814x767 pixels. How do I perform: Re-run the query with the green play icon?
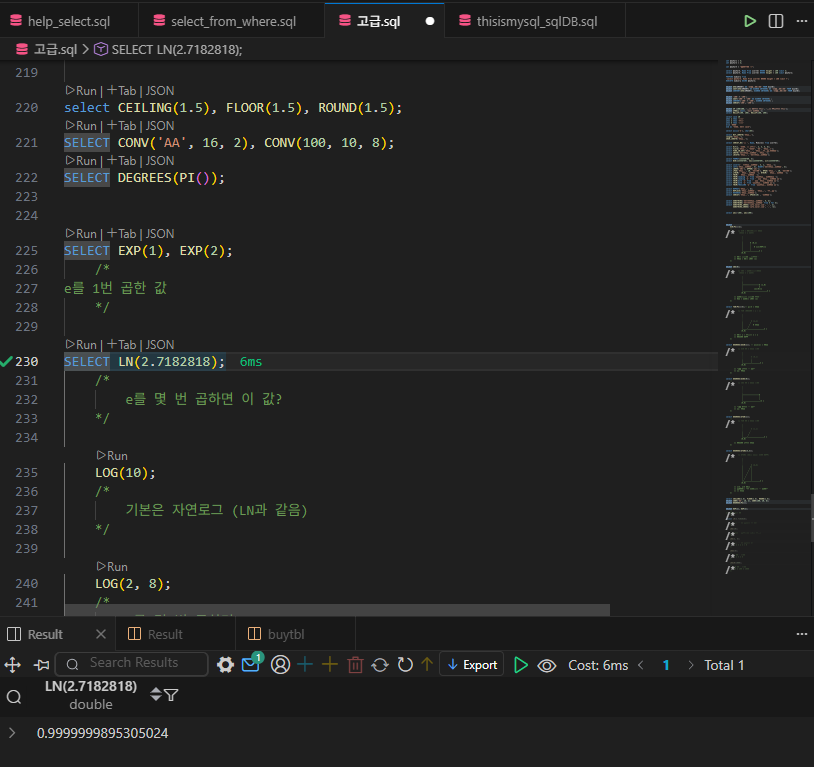[520, 665]
